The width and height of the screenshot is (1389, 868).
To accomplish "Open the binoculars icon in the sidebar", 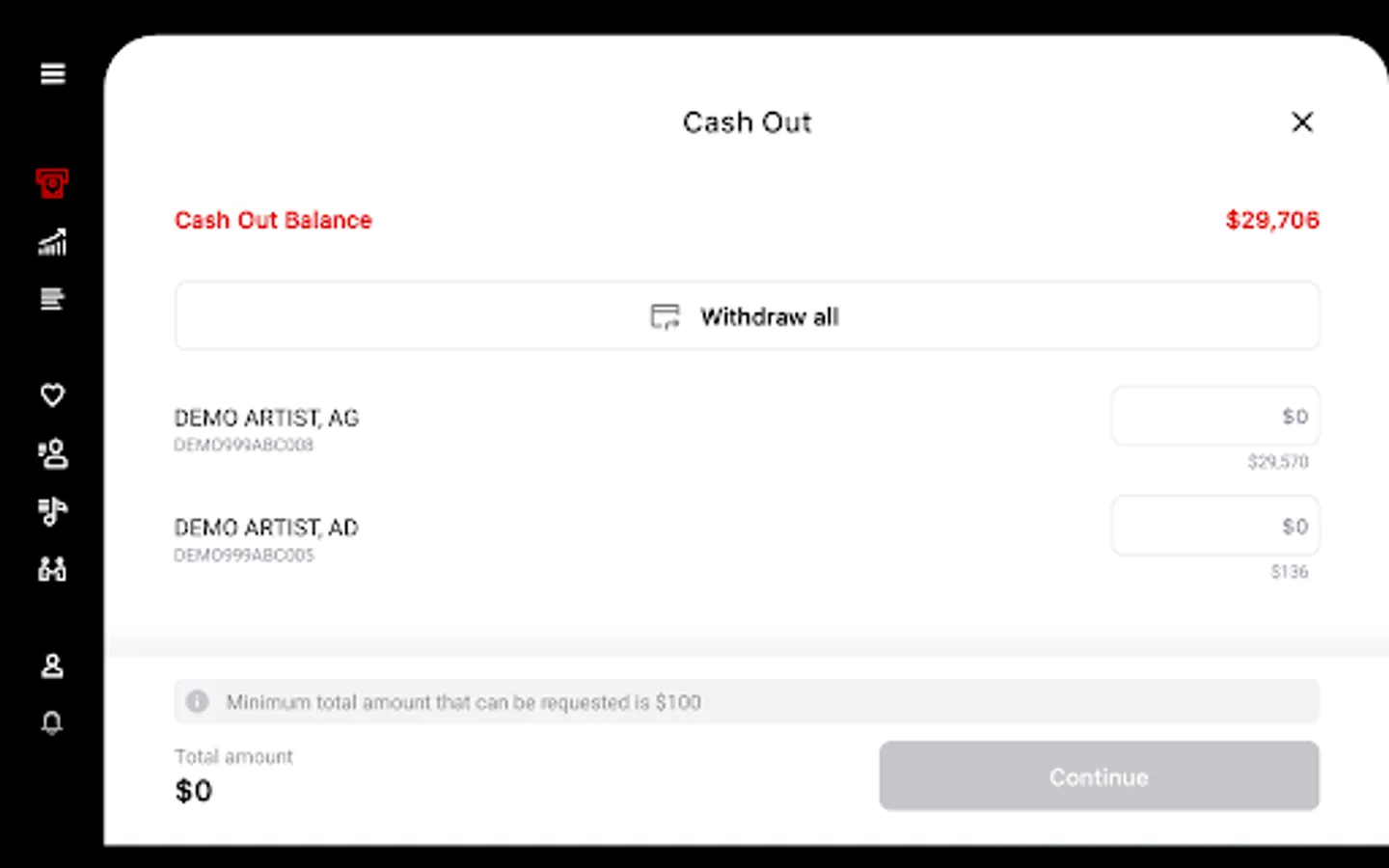I will (x=52, y=569).
